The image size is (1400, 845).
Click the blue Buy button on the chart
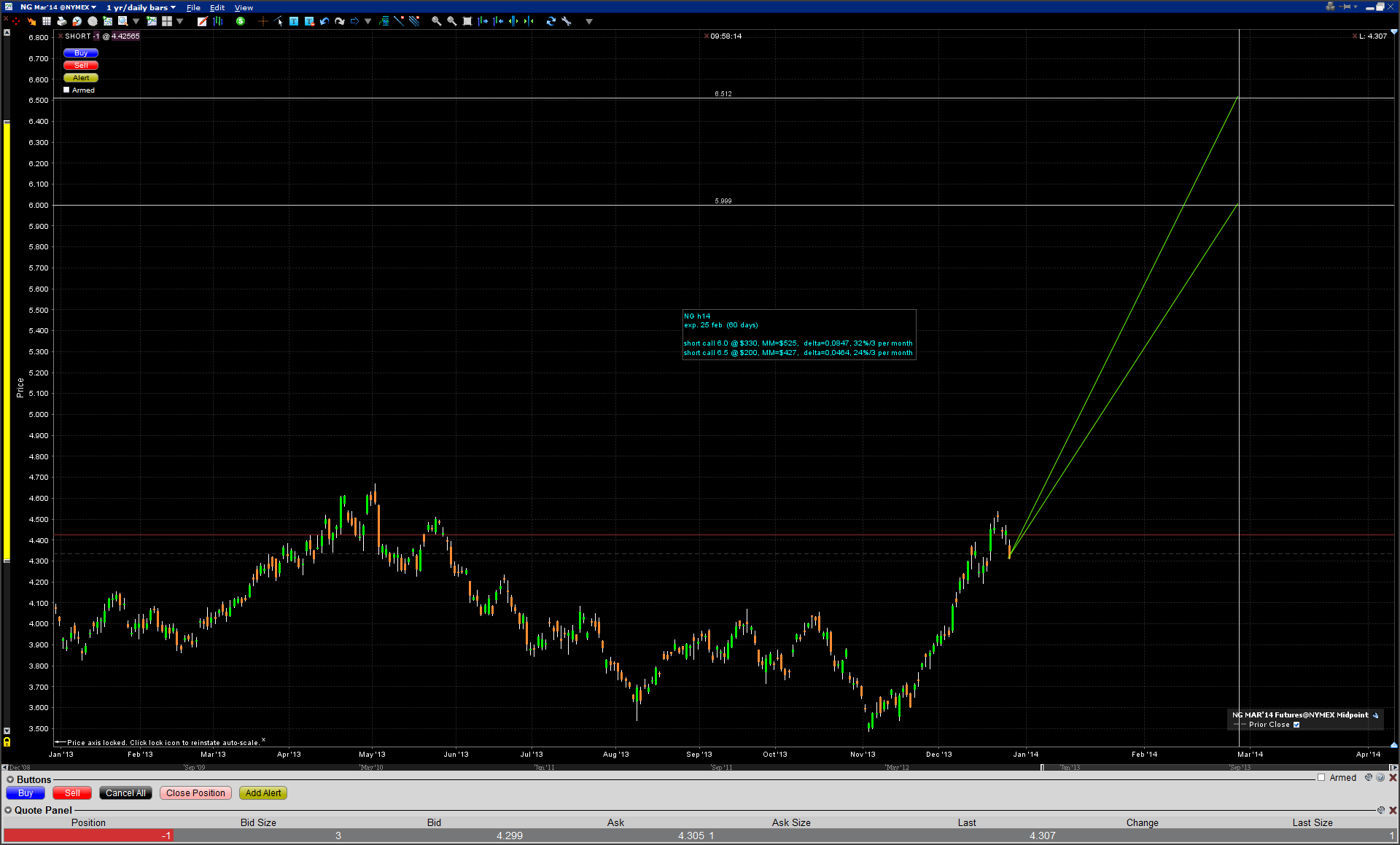point(81,53)
